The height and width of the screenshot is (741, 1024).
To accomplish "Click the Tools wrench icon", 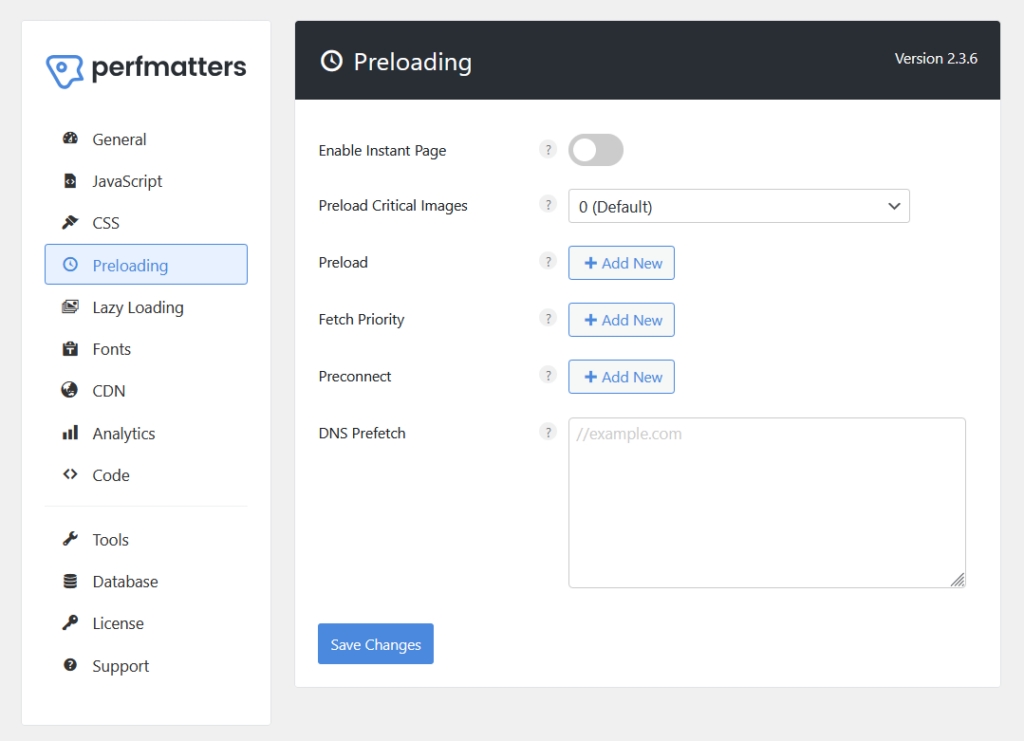I will click(70, 539).
